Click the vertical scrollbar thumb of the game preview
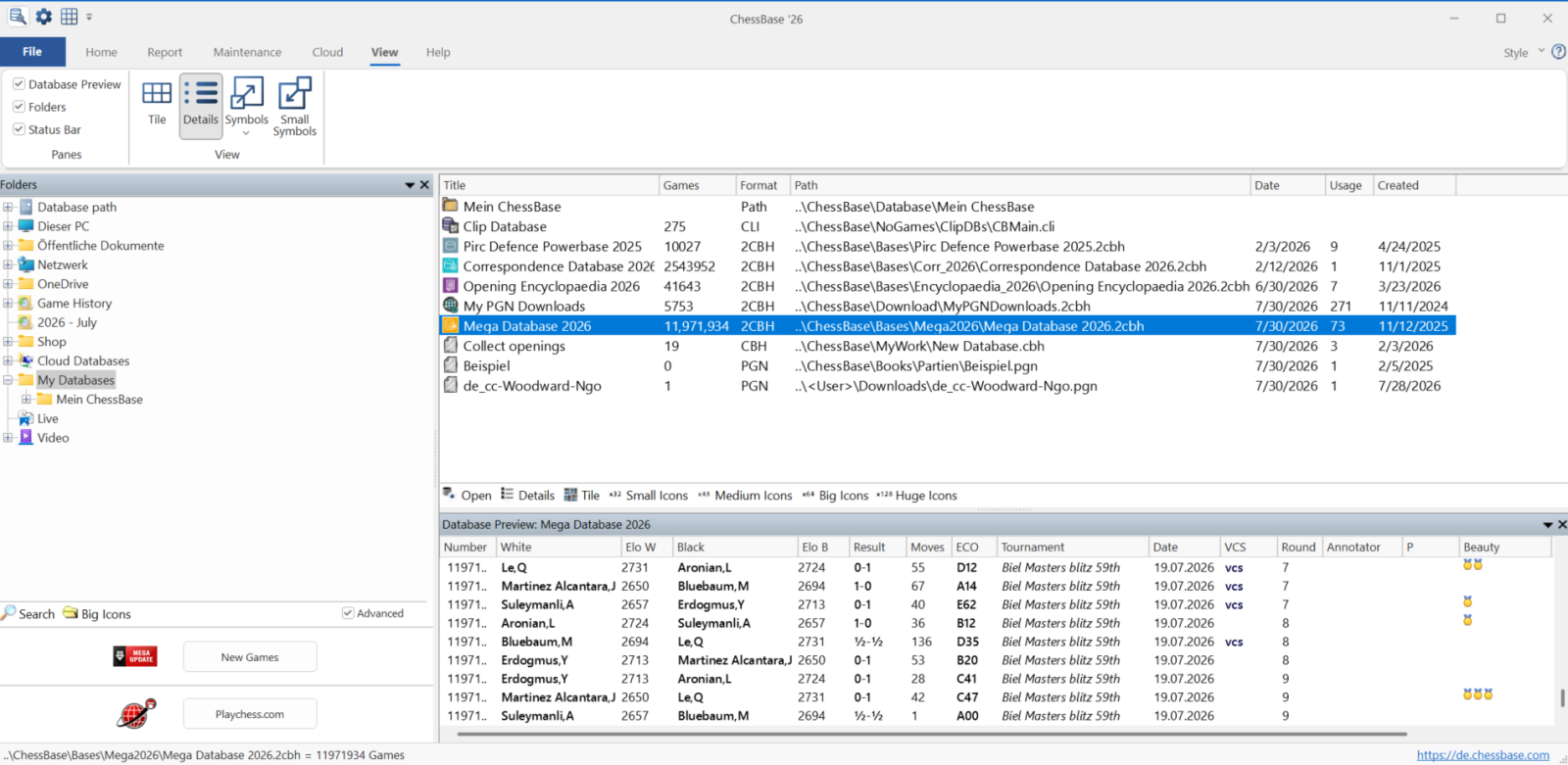Screen dimensions: 1568x765 [x=1561, y=698]
